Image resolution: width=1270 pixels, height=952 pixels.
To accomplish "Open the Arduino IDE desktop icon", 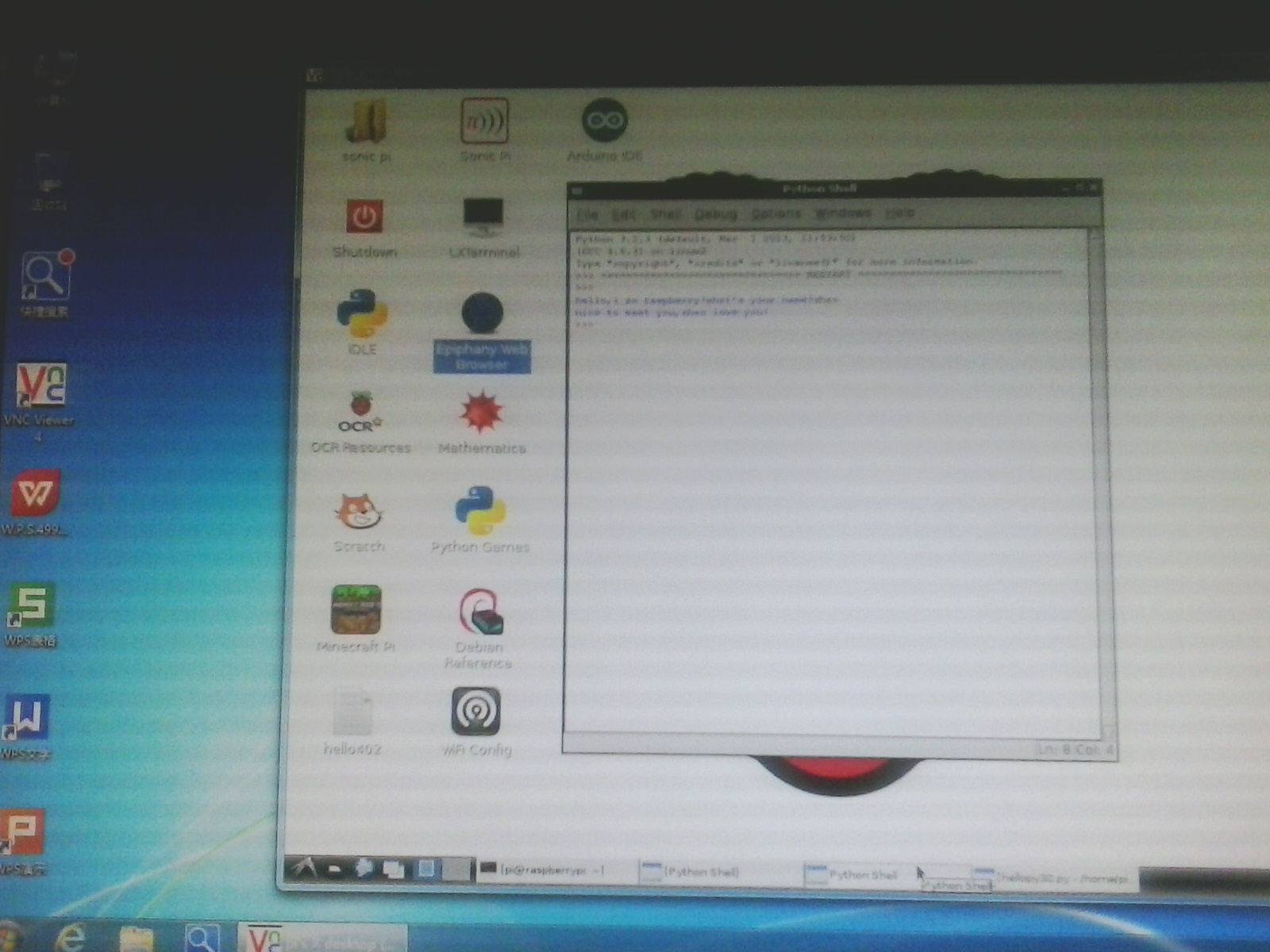I will 605,121.
